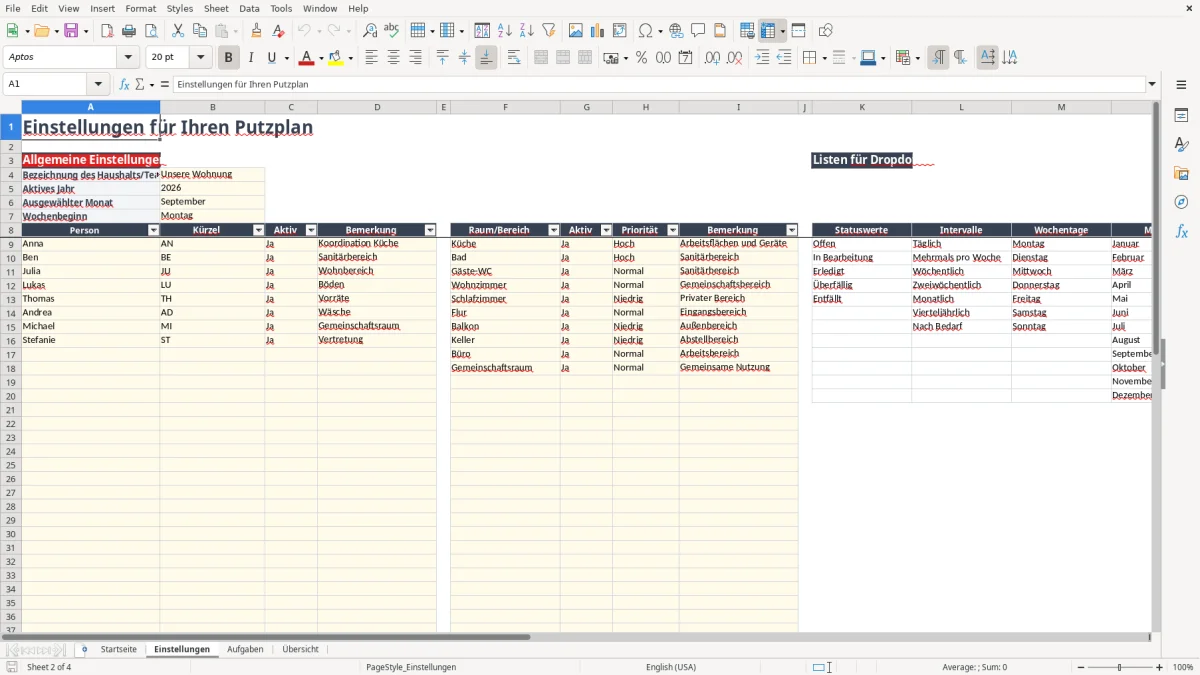This screenshot has width=1200, height=675.
Task: Click Export as PDF icon
Action: [x=107, y=31]
